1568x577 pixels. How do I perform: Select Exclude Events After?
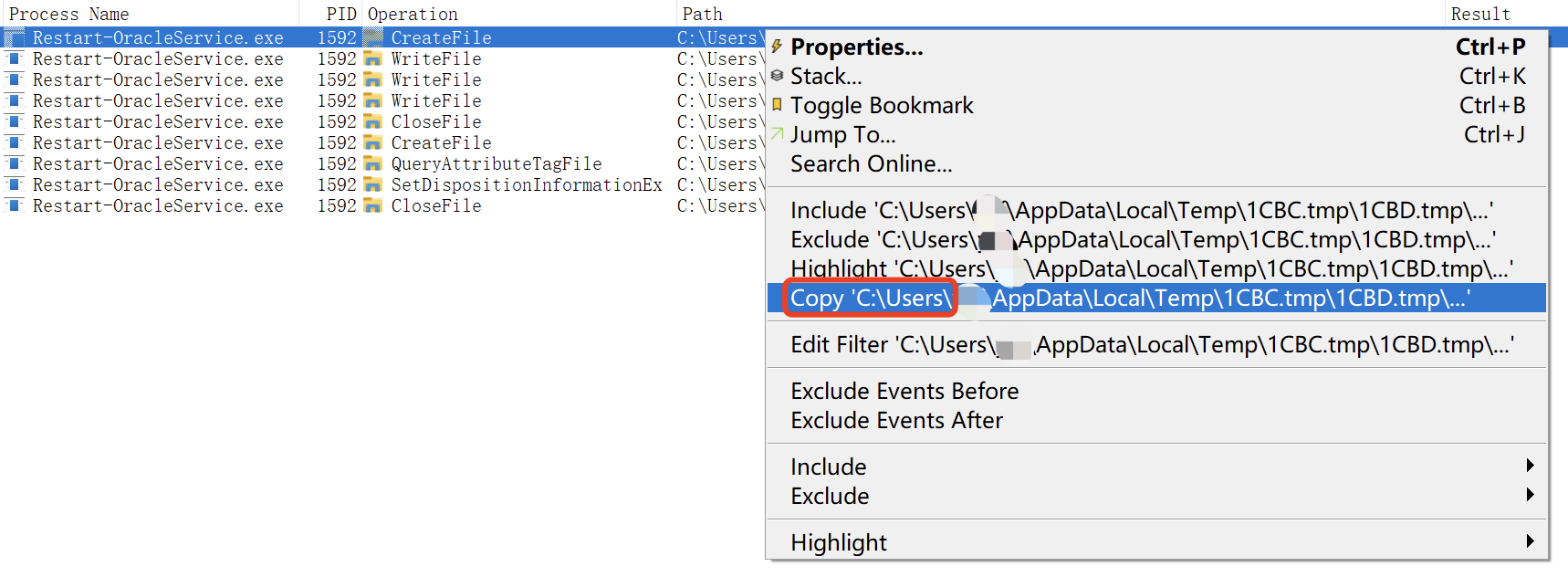tap(896, 421)
